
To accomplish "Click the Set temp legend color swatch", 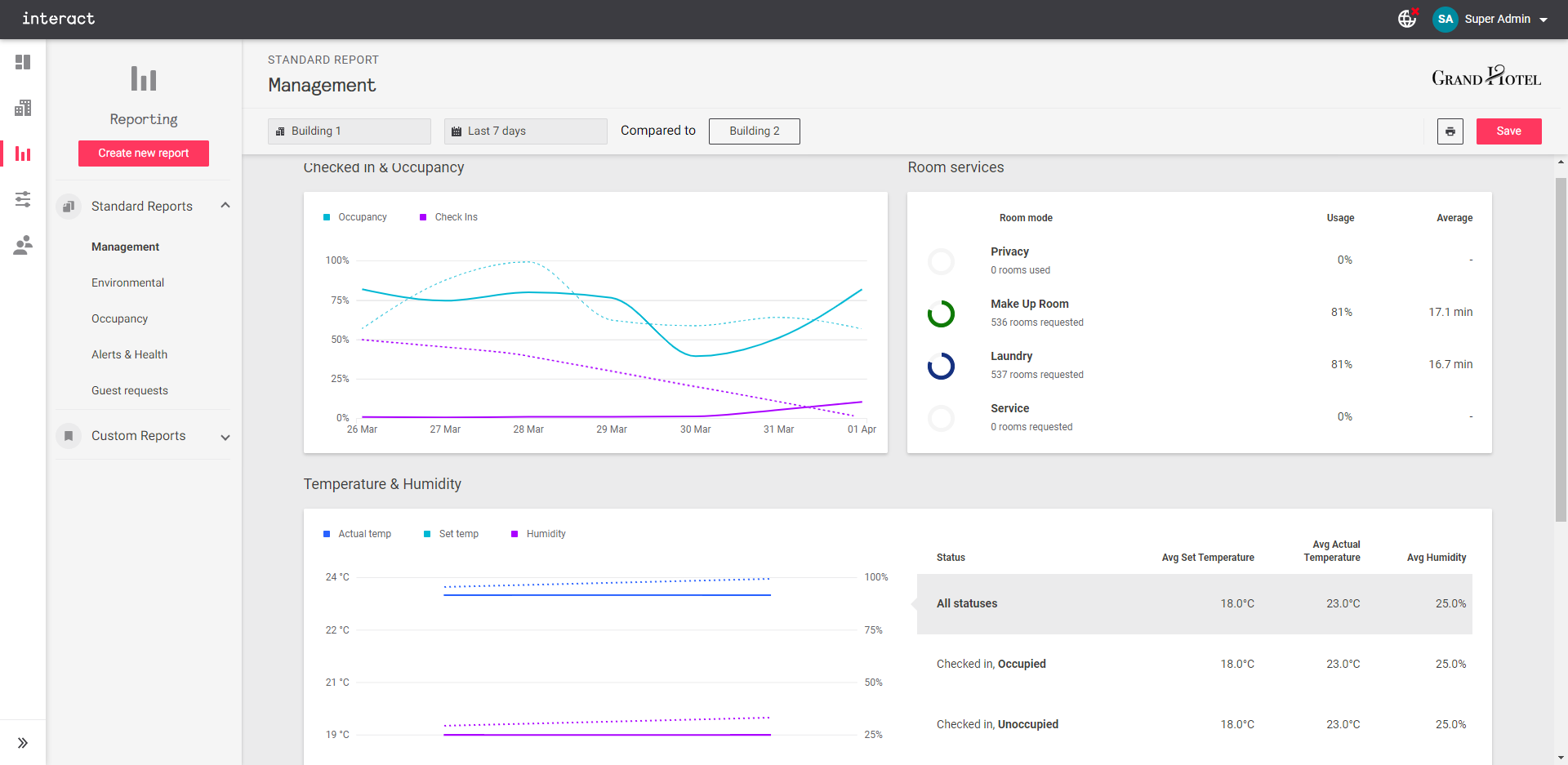I will coord(427,534).
